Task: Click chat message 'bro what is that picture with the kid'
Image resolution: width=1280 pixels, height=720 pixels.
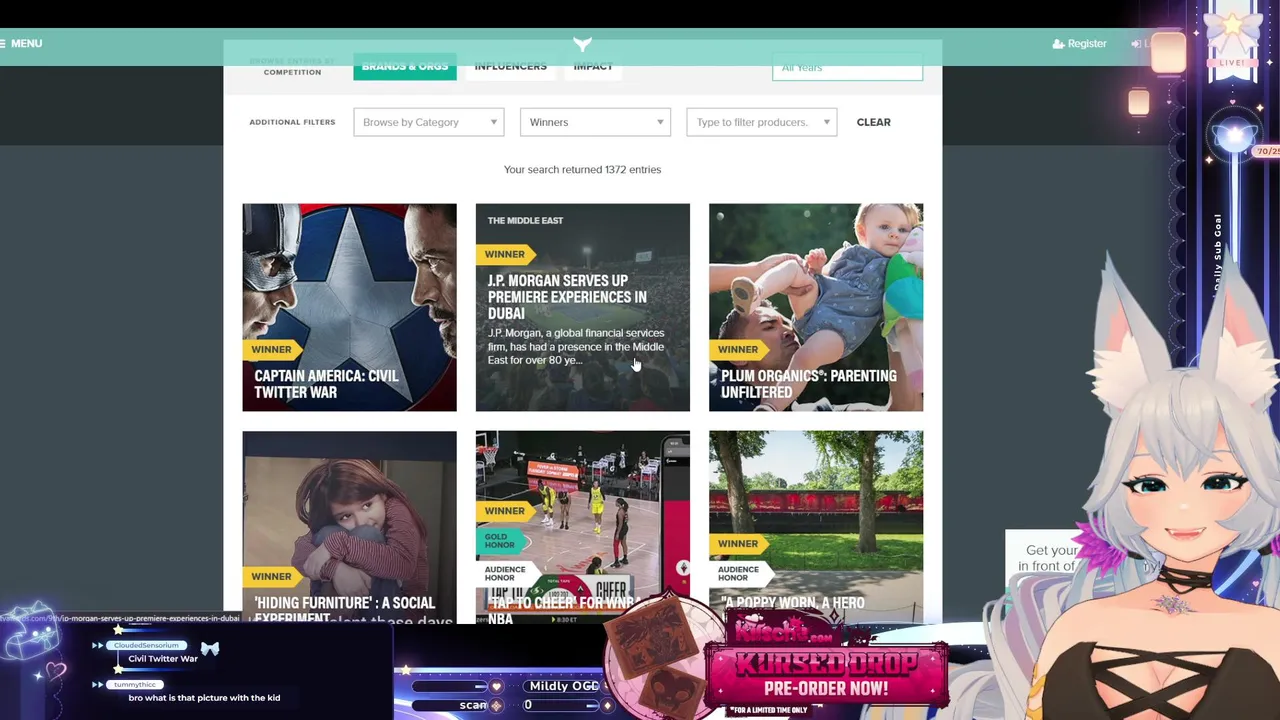Action: pyautogui.click(x=204, y=698)
